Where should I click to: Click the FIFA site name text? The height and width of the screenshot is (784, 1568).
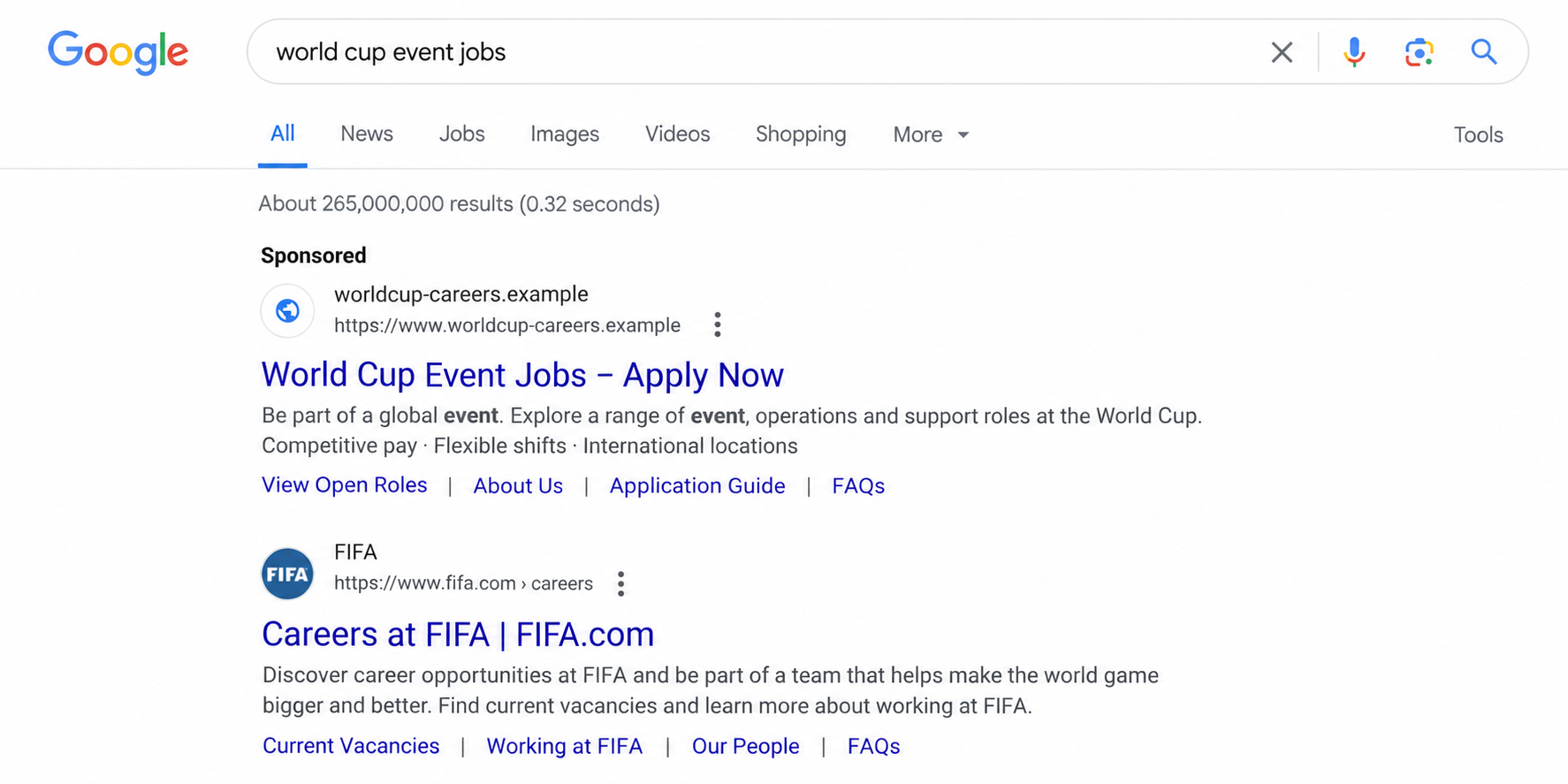click(x=355, y=552)
